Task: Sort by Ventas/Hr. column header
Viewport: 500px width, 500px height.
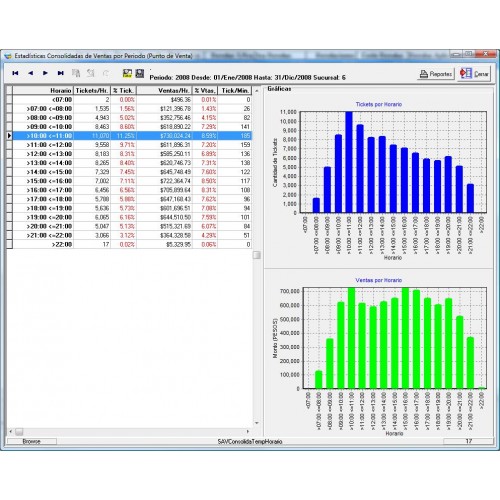Action: tap(165, 90)
